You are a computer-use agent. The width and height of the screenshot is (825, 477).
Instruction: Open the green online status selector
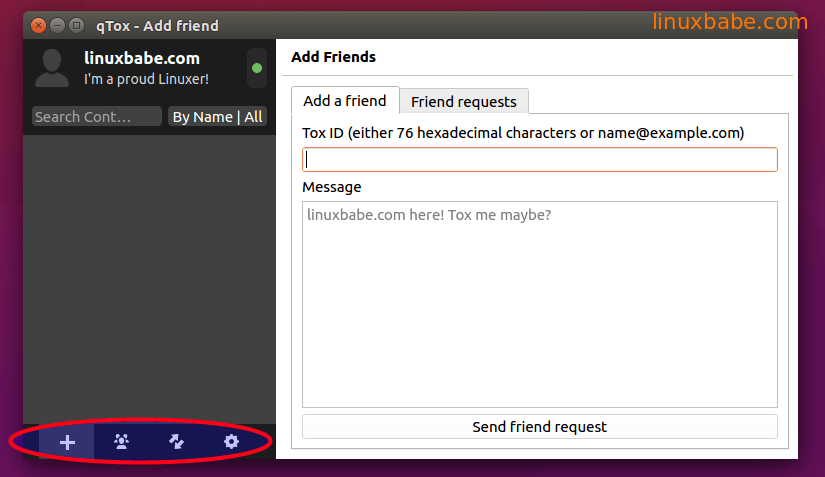click(x=257, y=68)
